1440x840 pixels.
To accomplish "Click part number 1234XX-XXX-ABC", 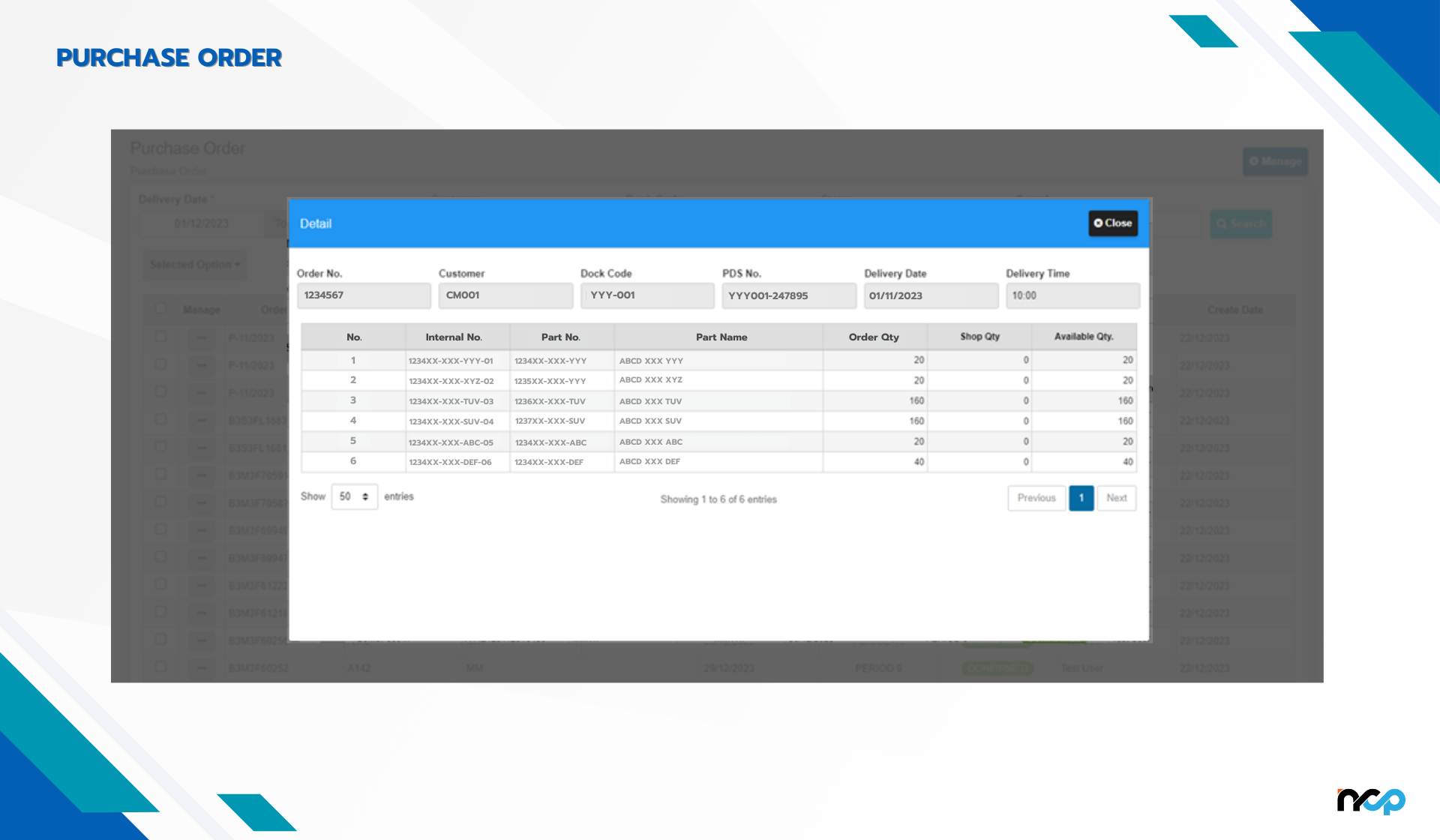I will click(550, 442).
